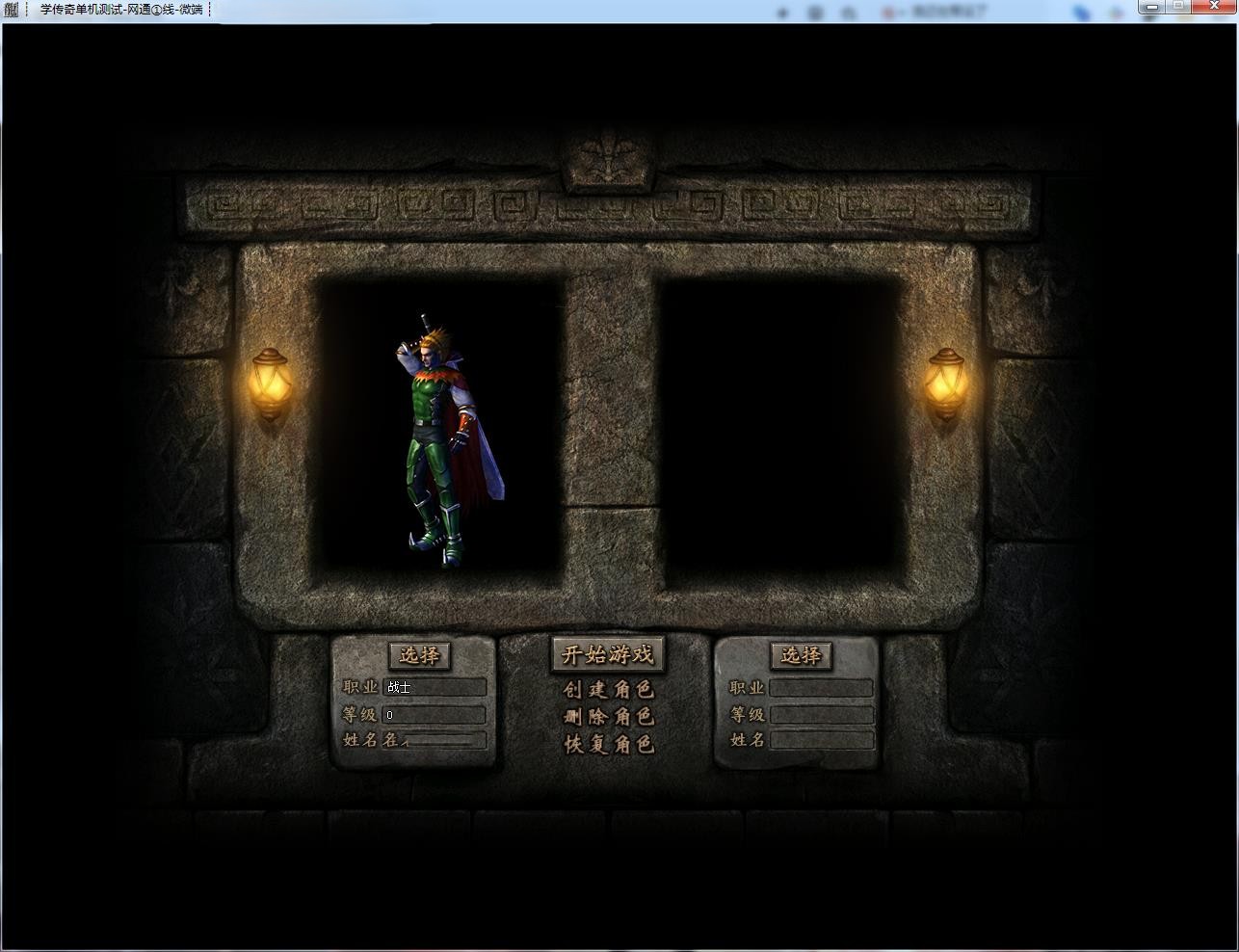Minimize the game window
Viewport: 1239px width, 952px height.
[x=1152, y=7]
